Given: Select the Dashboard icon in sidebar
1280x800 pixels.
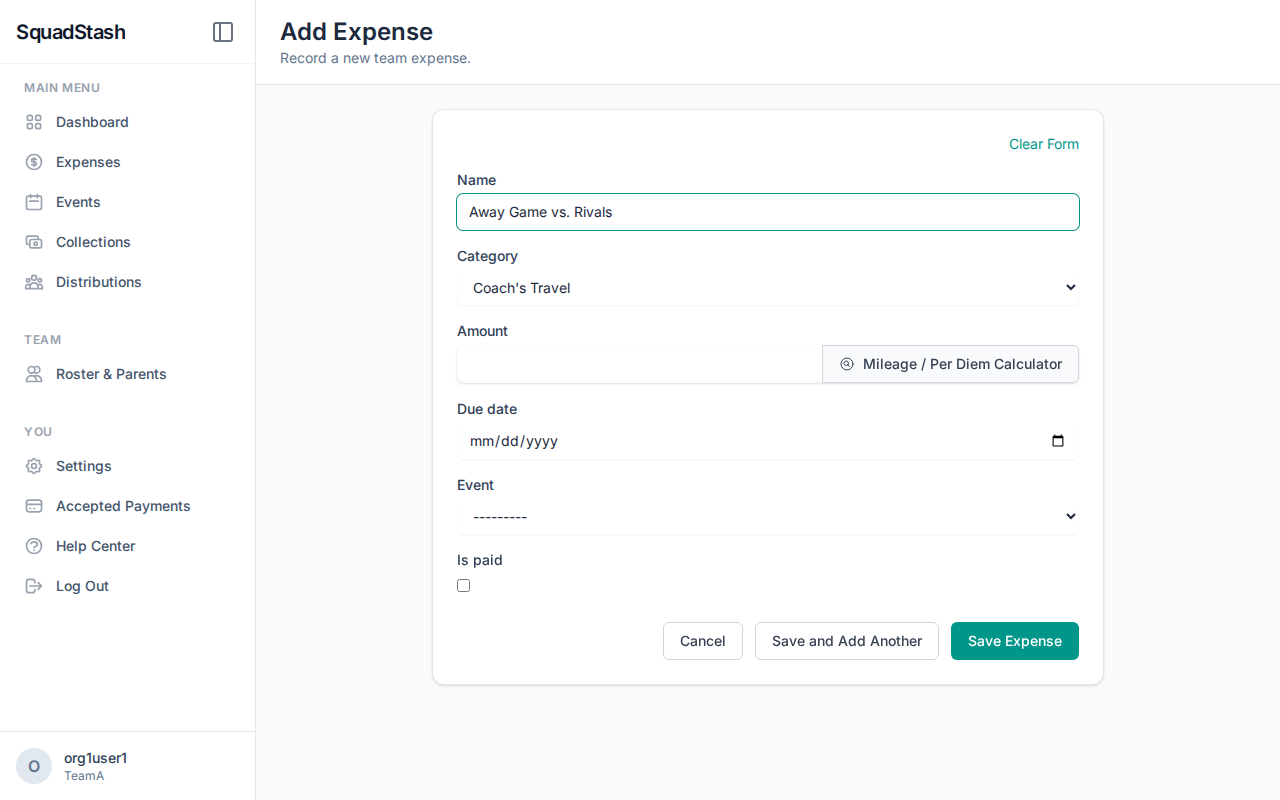Looking at the screenshot, I should pyautogui.click(x=33, y=121).
